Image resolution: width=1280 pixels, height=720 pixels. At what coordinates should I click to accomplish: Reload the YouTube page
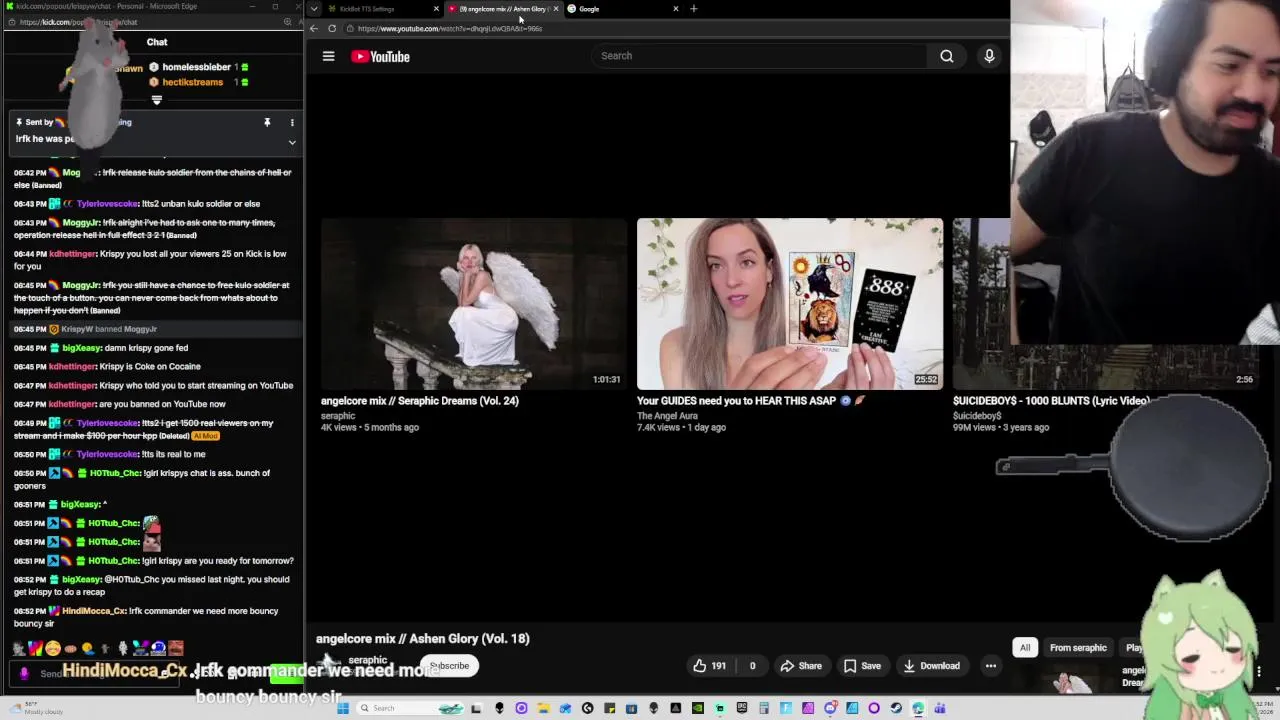(x=332, y=28)
